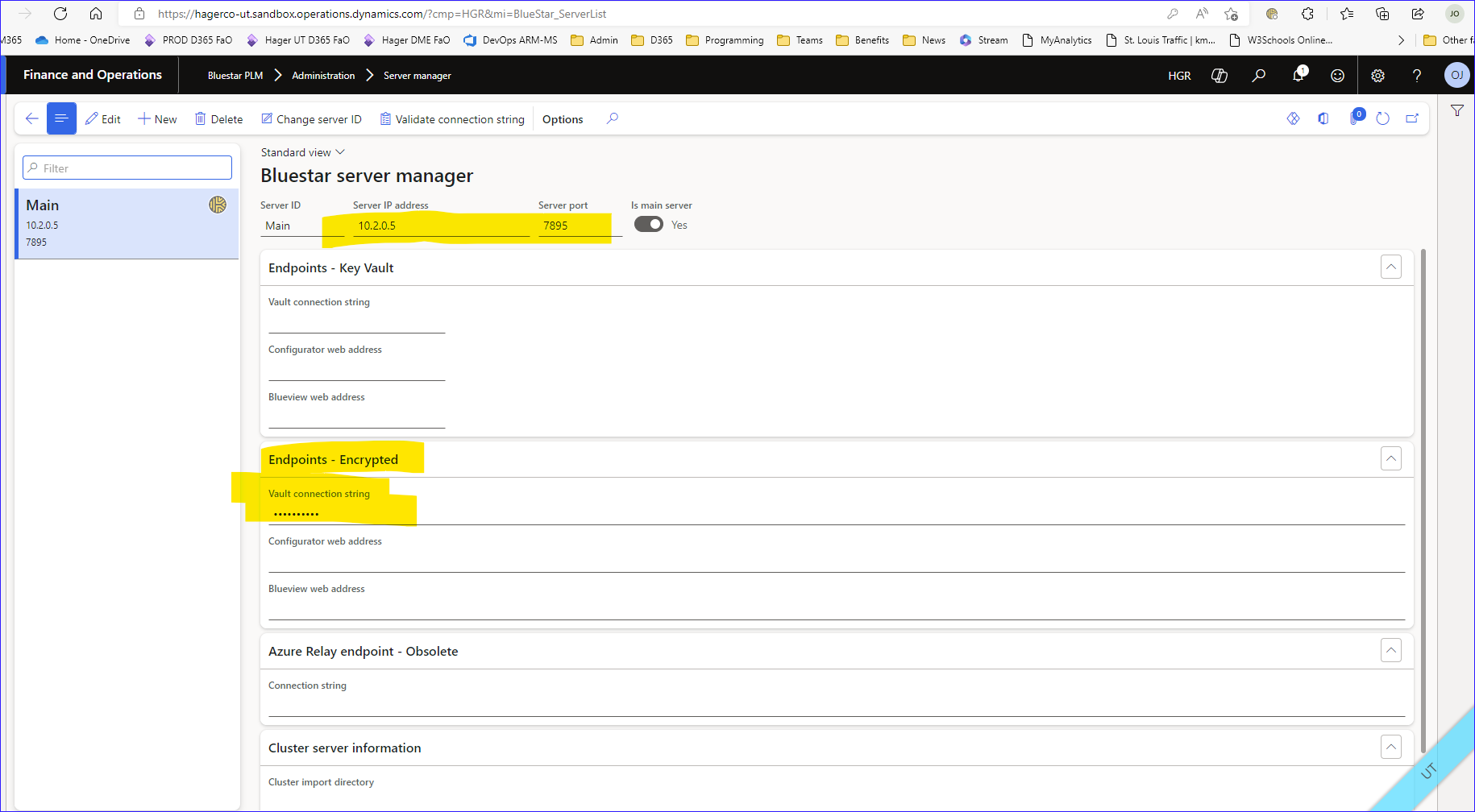Toggle Is main server switch

click(649, 224)
